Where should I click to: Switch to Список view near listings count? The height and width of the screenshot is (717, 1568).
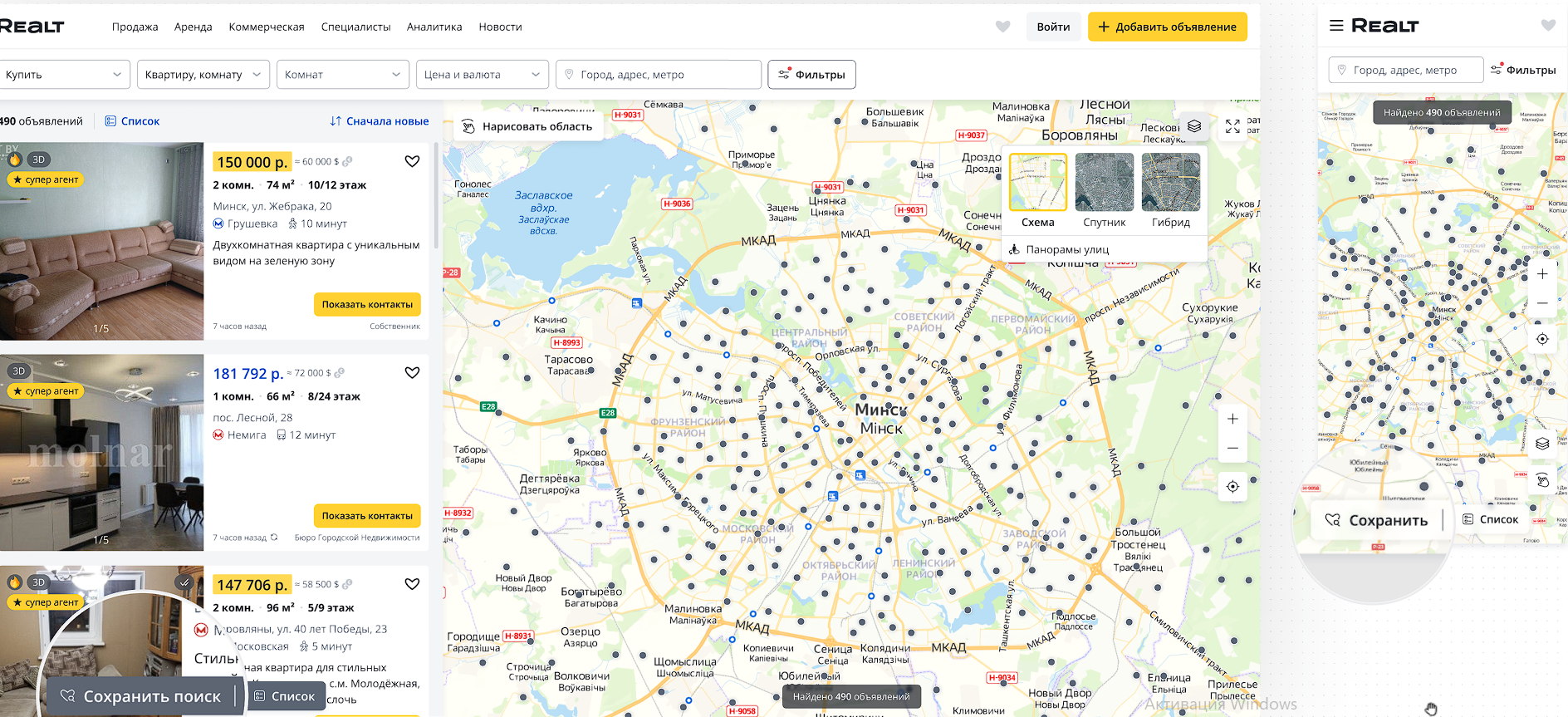pos(133,121)
